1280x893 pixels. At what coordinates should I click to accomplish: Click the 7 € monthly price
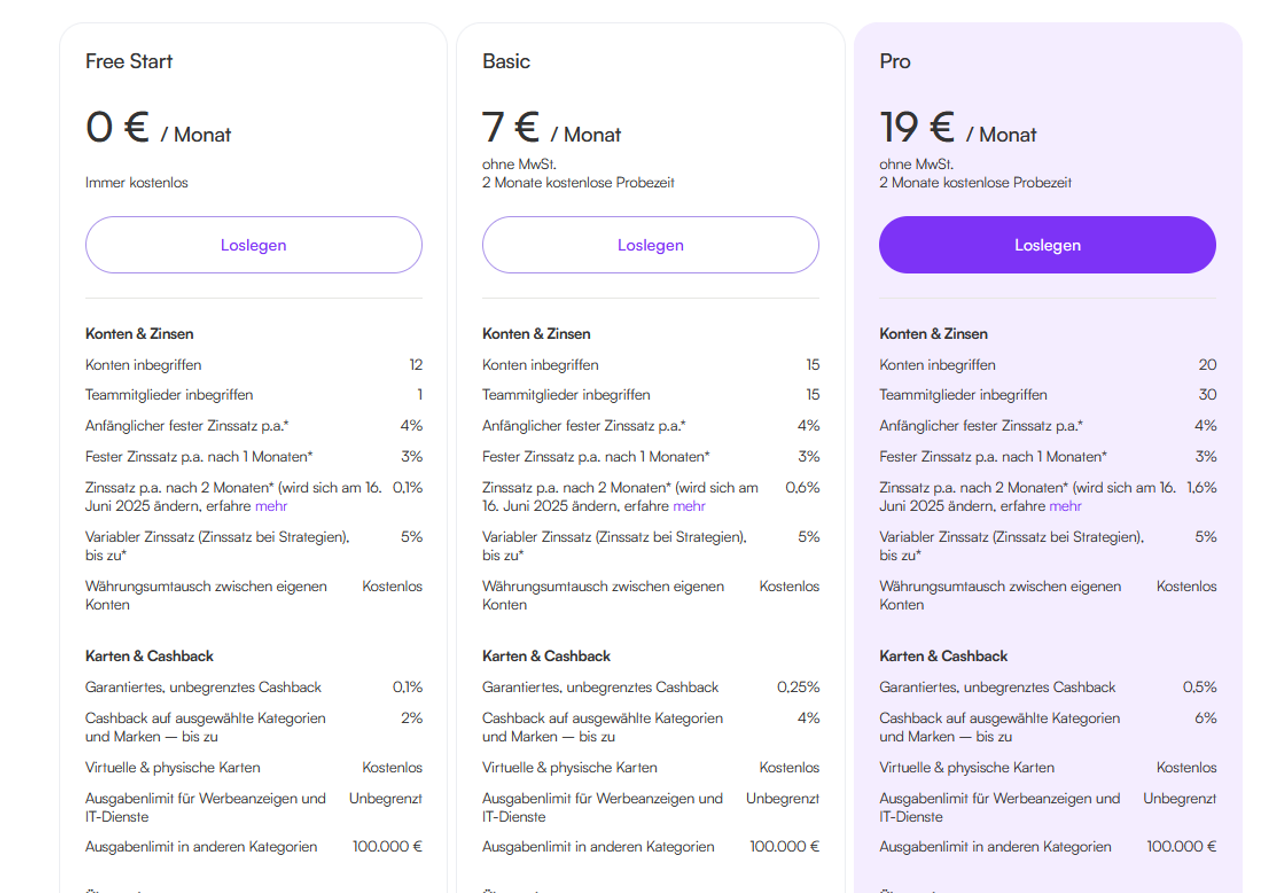point(511,128)
